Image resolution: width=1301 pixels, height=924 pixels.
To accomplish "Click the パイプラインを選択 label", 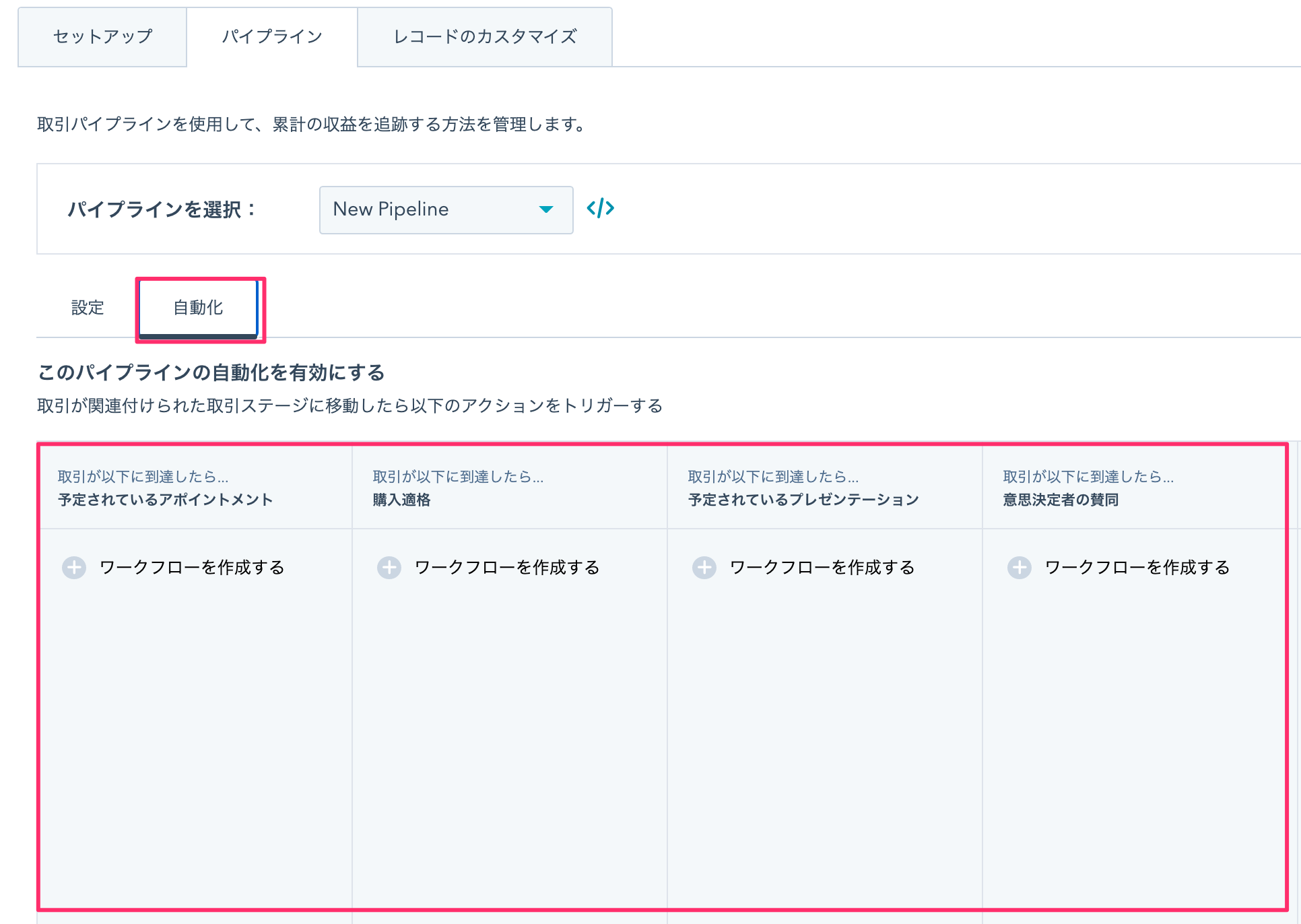I will click(x=162, y=209).
